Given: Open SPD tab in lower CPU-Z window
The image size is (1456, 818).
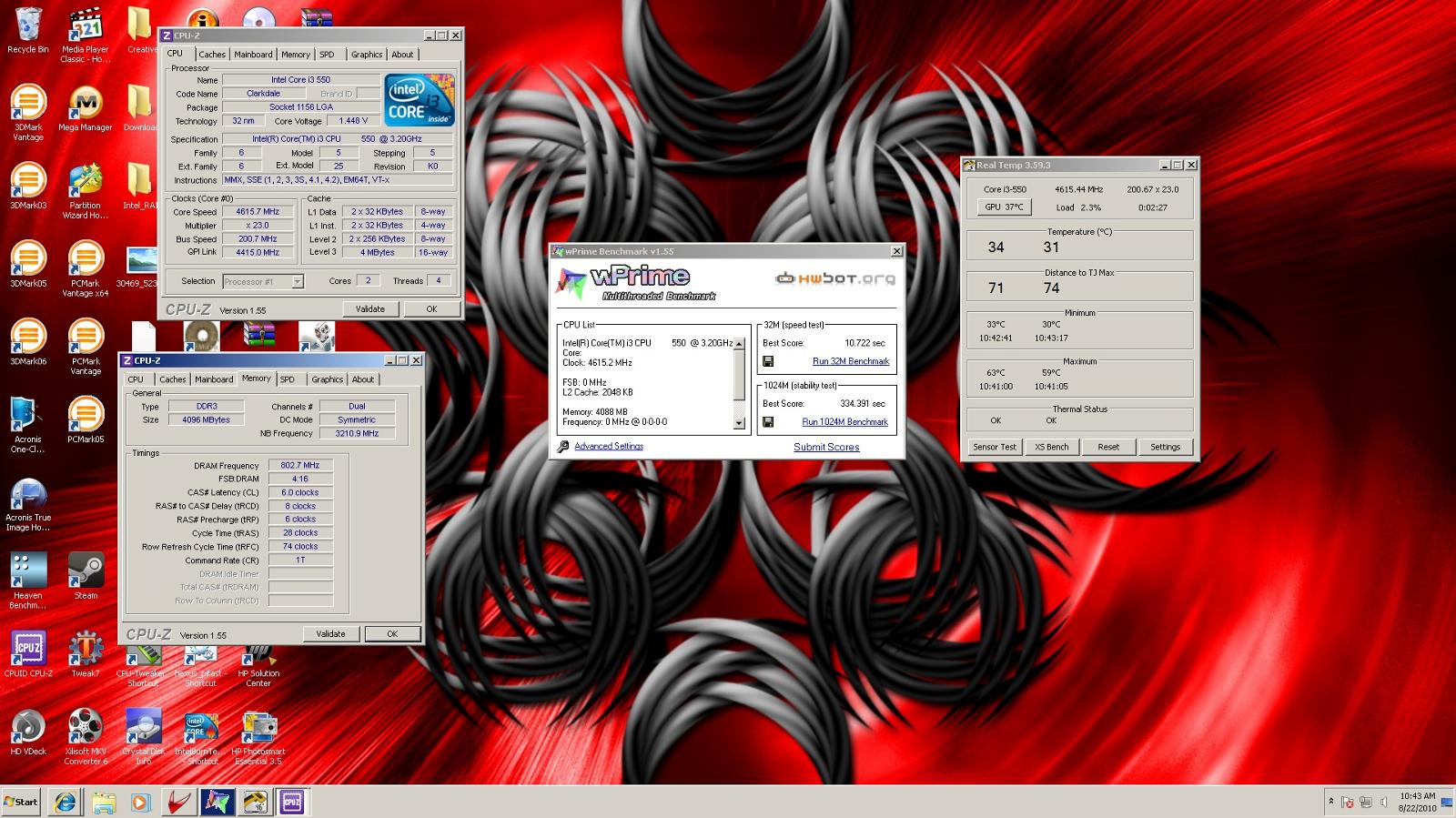Looking at the screenshot, I should [288, 379].
